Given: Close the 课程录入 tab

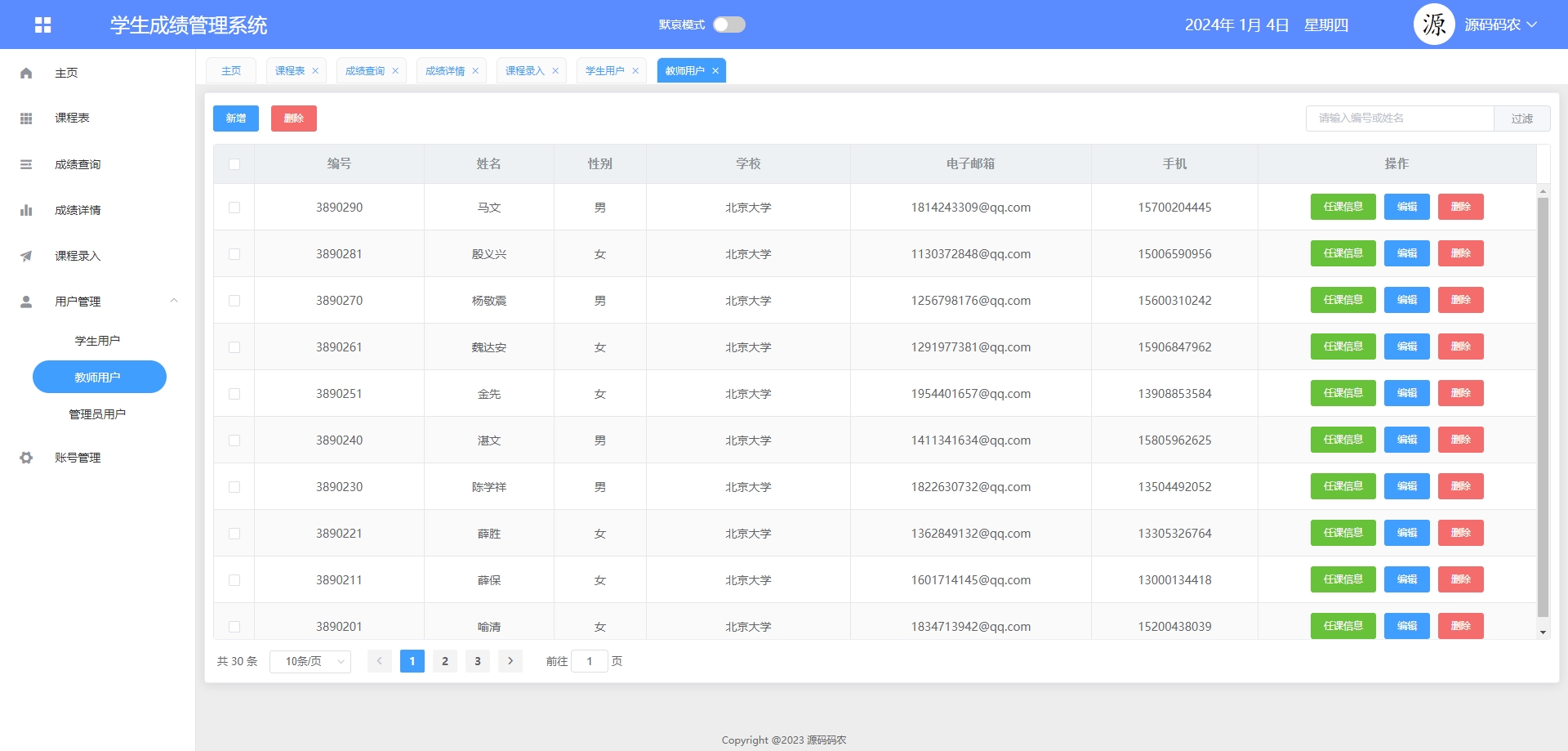Looking at the screenshot, I should [555, 71].
